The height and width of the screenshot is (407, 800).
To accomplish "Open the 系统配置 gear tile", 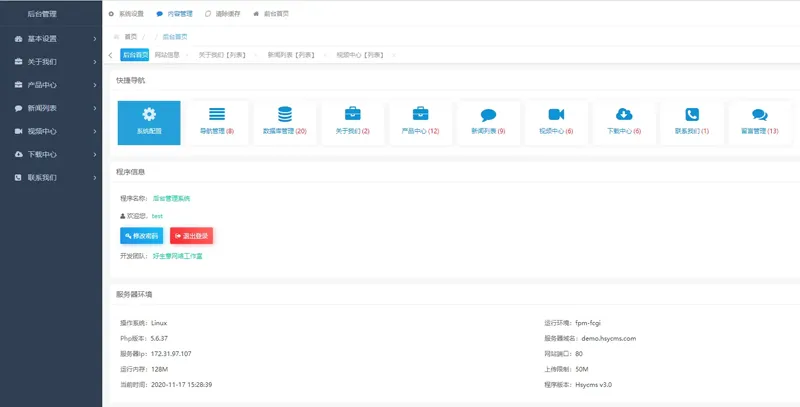I will (x=149, y=122).
